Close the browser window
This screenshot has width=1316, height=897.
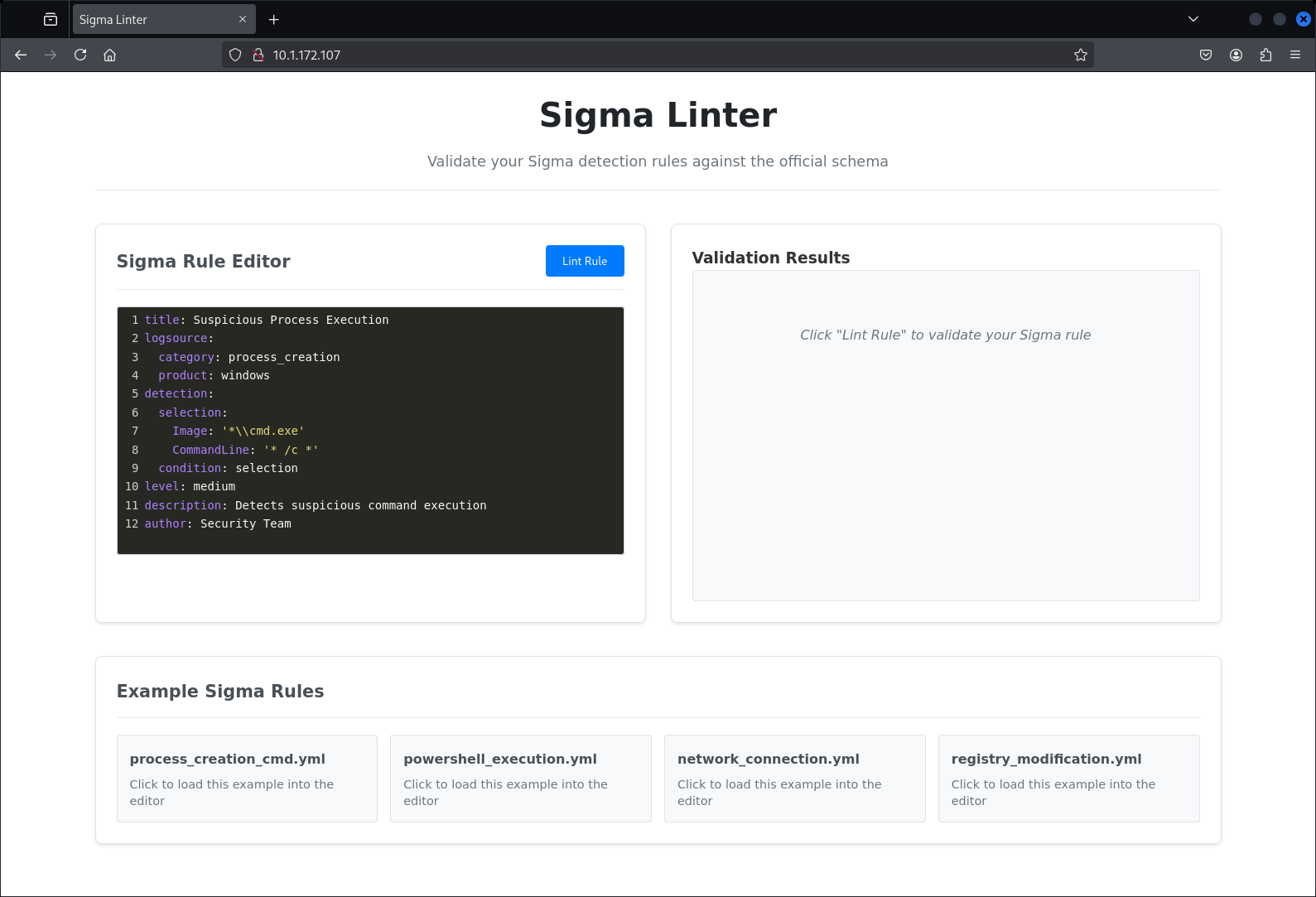(x=1304, y=19)
